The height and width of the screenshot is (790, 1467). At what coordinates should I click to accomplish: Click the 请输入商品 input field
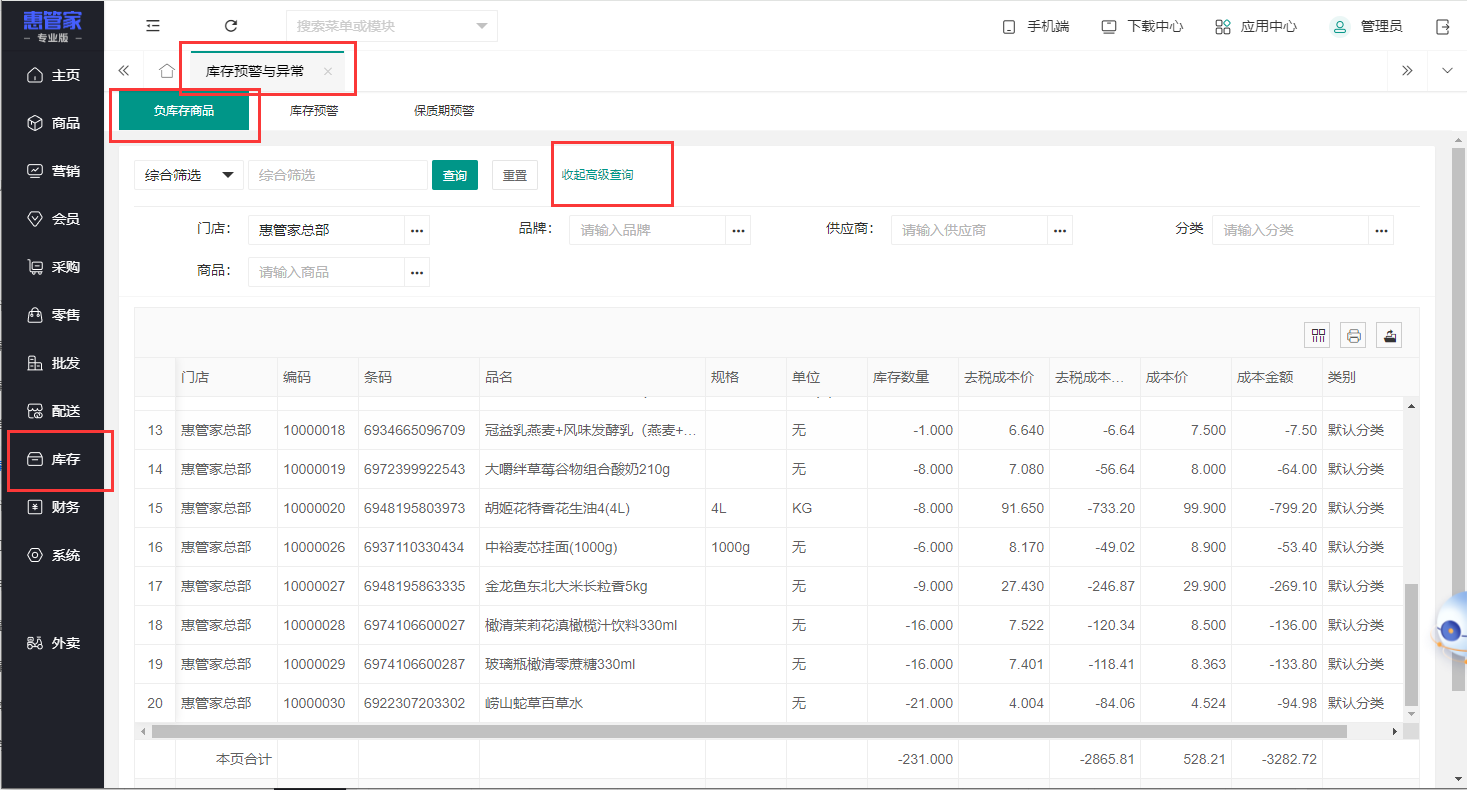coord(327,272)
